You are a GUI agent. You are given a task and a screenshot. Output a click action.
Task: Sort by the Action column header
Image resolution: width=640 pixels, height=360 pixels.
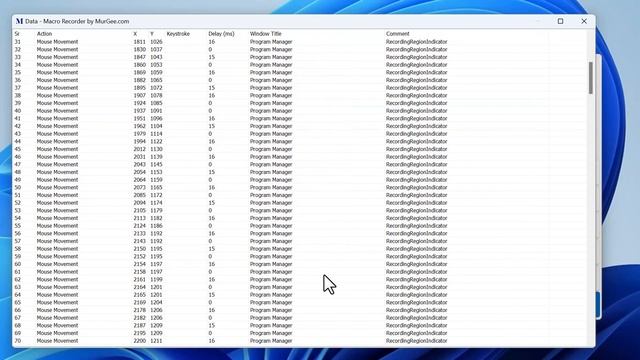point(44,34)
